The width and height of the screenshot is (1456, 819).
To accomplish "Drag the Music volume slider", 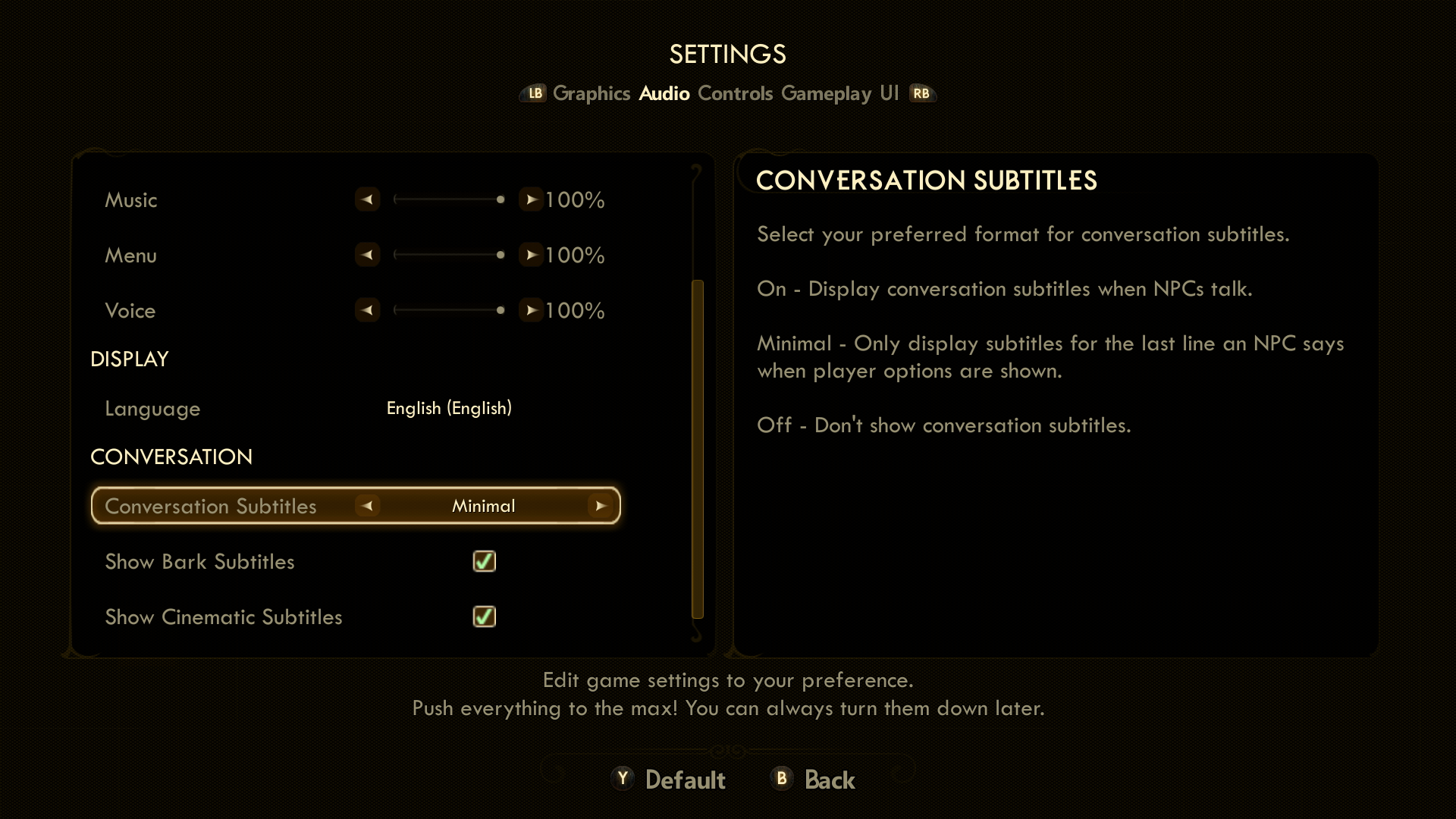I will [x=500, y=199].
